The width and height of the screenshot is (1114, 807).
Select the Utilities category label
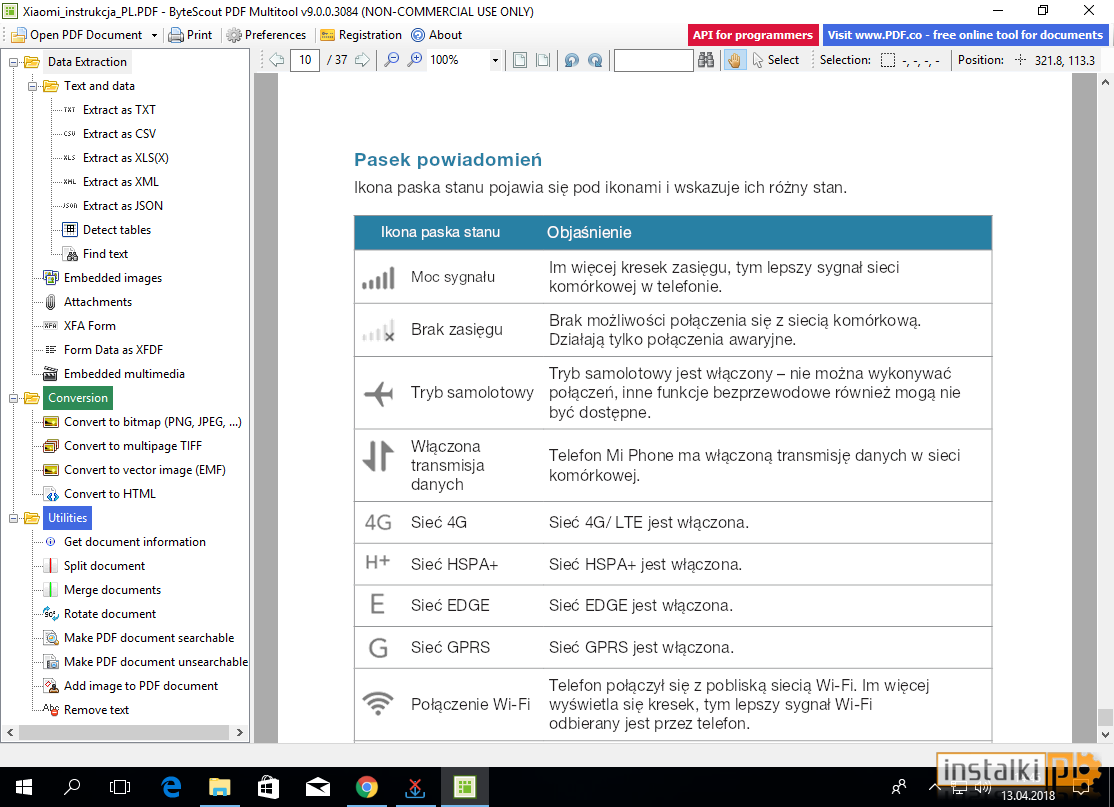pos(67,518)
